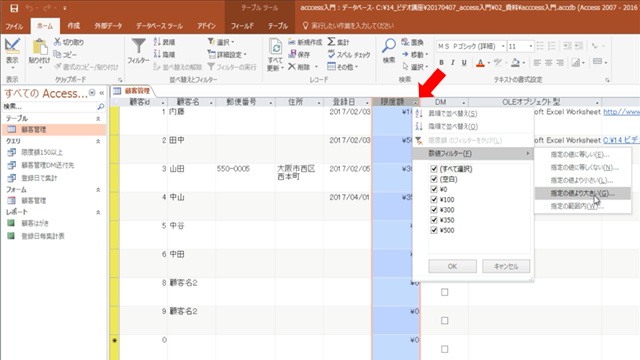This screenshot has height=360, width=640.
Task: Uncheck ¥0 filter checkbox
Action: click(x=434, y=189)
